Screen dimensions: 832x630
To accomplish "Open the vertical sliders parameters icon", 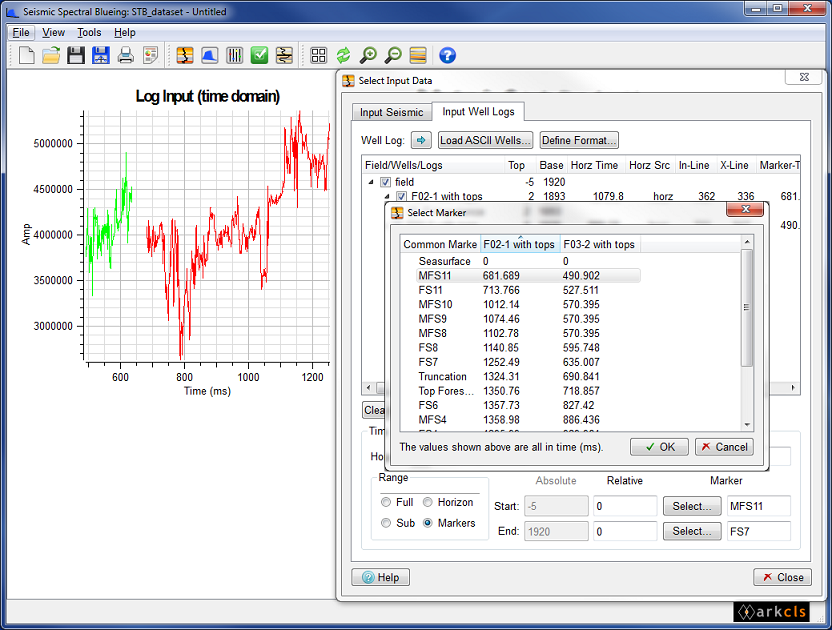I will [x=235, y=55].
